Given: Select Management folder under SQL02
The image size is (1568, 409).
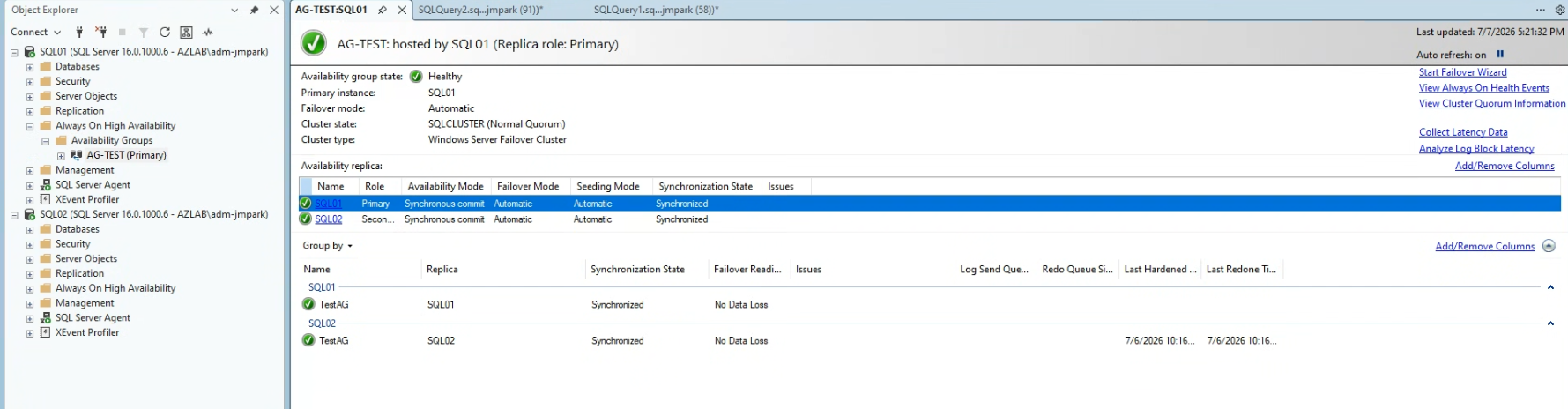Looking at the screenshot, I should [85, 303].
